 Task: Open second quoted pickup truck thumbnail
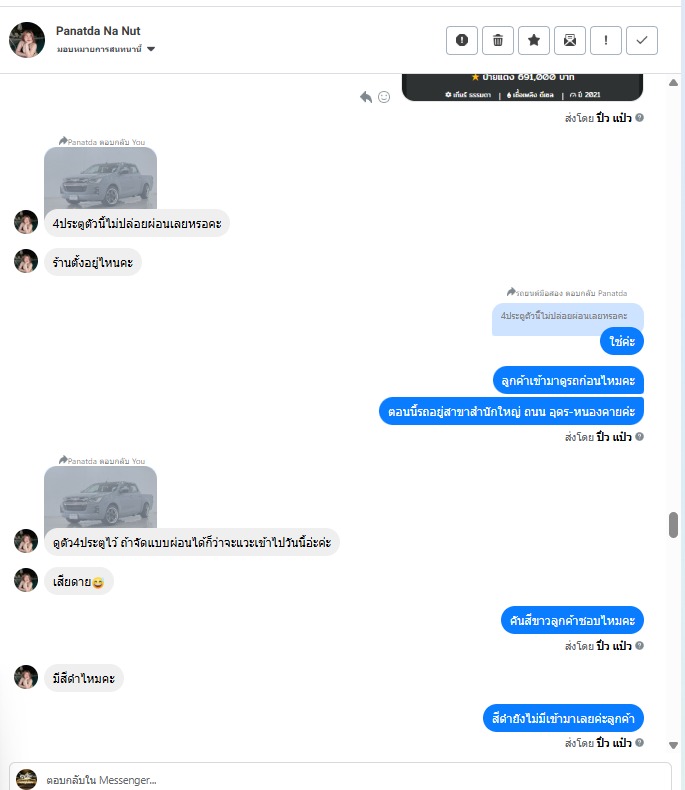101,497
